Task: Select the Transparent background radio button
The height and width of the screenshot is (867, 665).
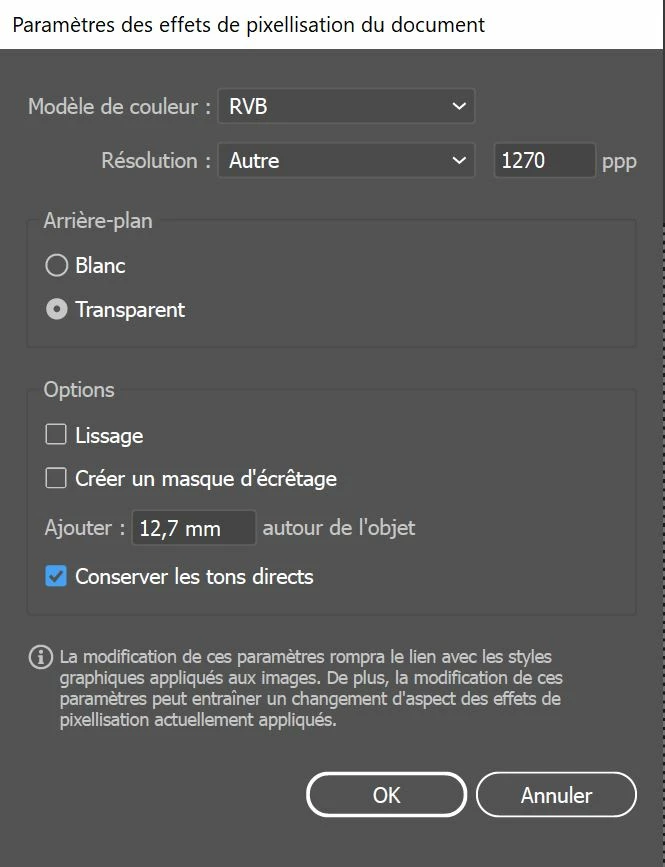Action: coord(56,309)
